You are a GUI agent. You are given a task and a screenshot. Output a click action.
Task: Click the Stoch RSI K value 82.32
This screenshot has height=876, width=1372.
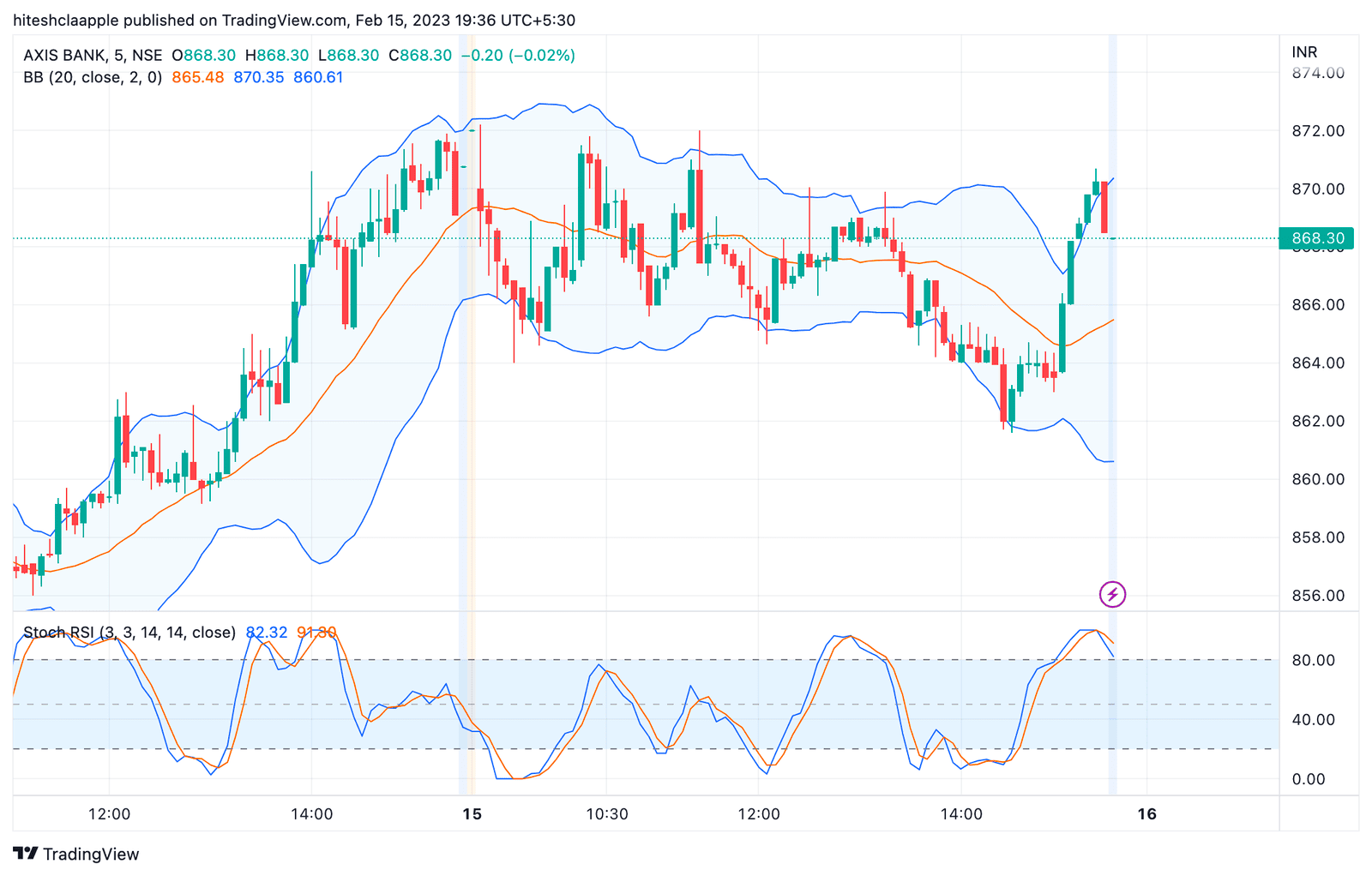[x=267, y=633]
